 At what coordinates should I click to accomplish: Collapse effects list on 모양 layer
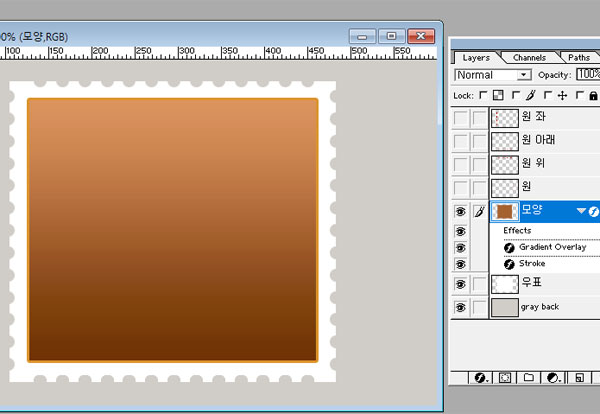pyautogui.click(x=581, y=210)
